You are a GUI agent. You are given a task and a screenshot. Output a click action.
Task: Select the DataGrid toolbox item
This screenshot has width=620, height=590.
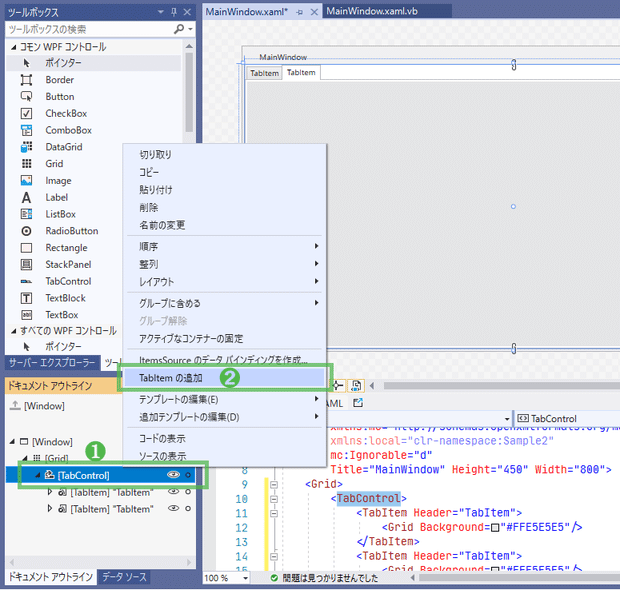click(64, 147)
